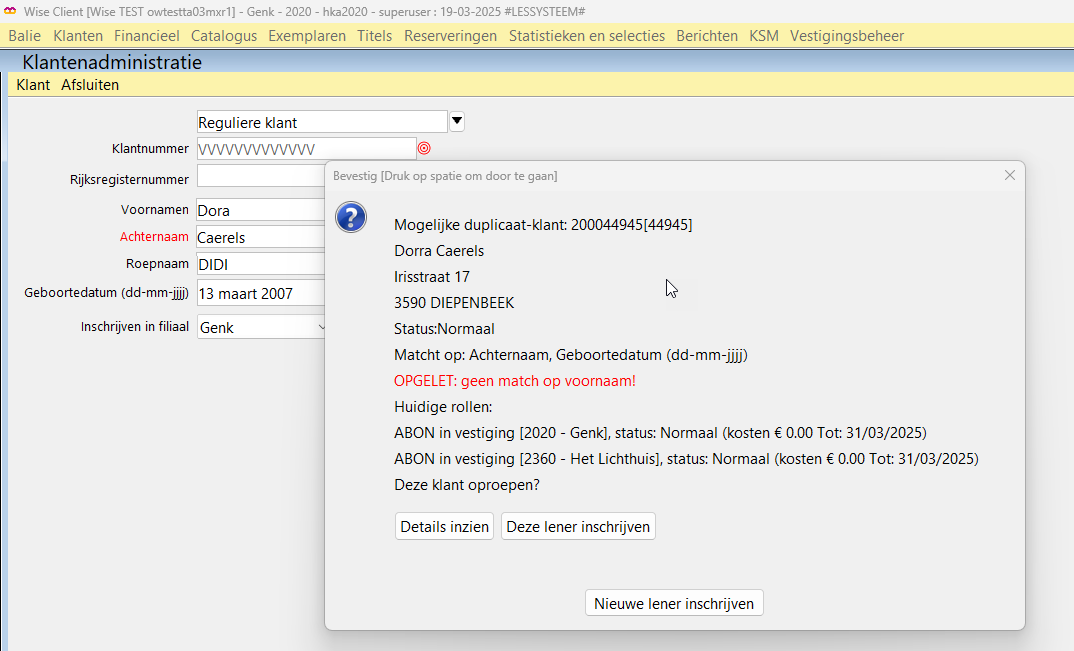Viewport: 1074px width, 651px height.
Task: Click the Achternaam field containing Caerels
Action: tap(261, 237)
